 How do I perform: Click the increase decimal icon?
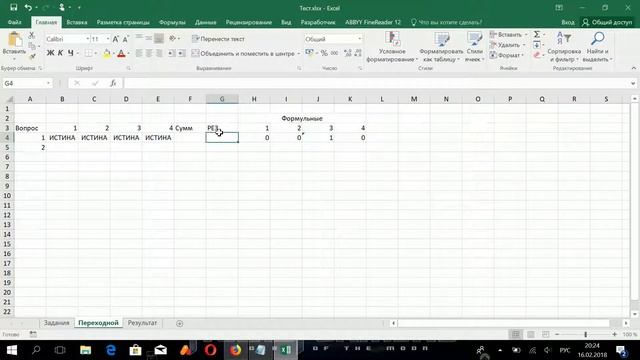(348, 53)
